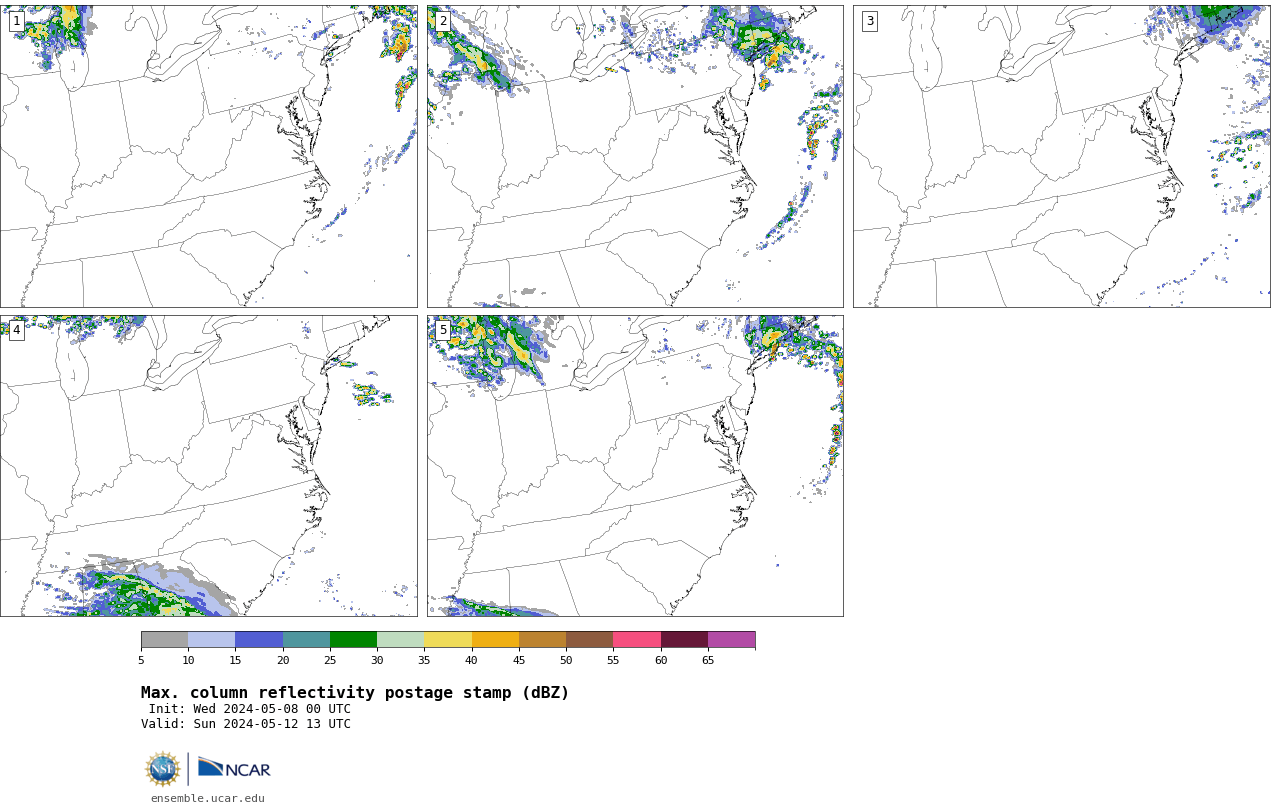Select the maroon 60-65 dBZ swatch

pos(684,640)
